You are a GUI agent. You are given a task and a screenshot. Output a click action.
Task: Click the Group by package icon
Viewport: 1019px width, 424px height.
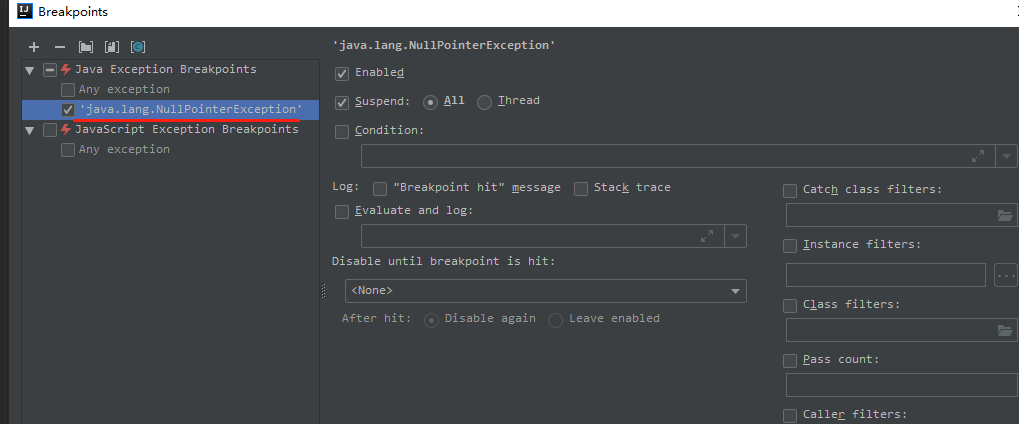coord(86,47)
